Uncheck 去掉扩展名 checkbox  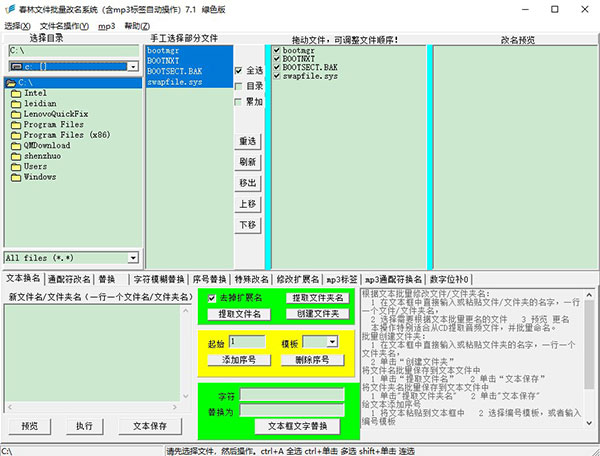click(x=211, y=298)
